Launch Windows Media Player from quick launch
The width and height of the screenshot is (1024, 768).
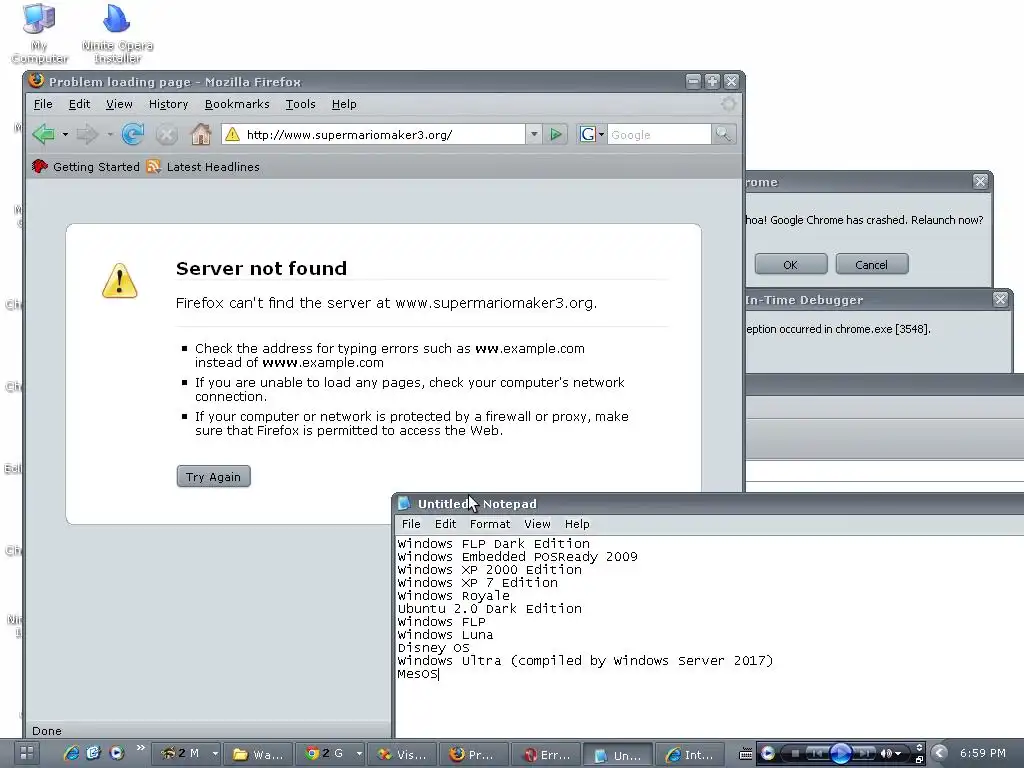[116, 754]
